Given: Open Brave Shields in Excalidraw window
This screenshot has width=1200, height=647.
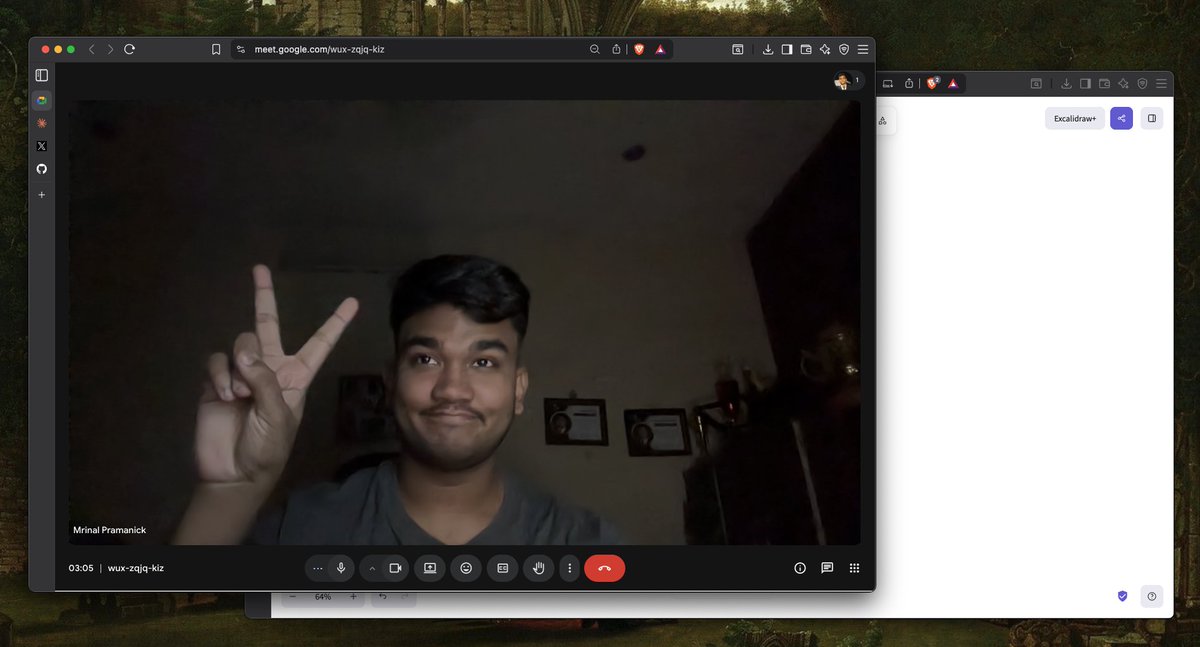Looking at the screenshot, I should tap(932, 84).
